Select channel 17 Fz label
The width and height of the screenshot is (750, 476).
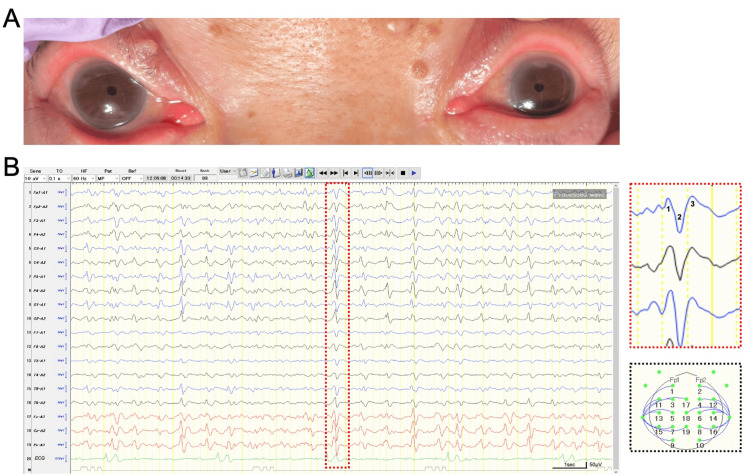pos(40,417)
